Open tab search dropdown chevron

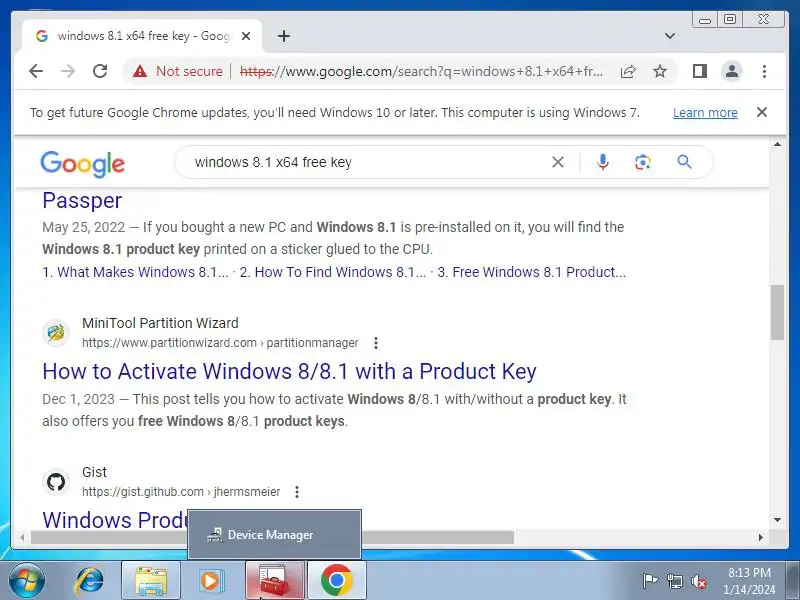(x=670, y=36)
